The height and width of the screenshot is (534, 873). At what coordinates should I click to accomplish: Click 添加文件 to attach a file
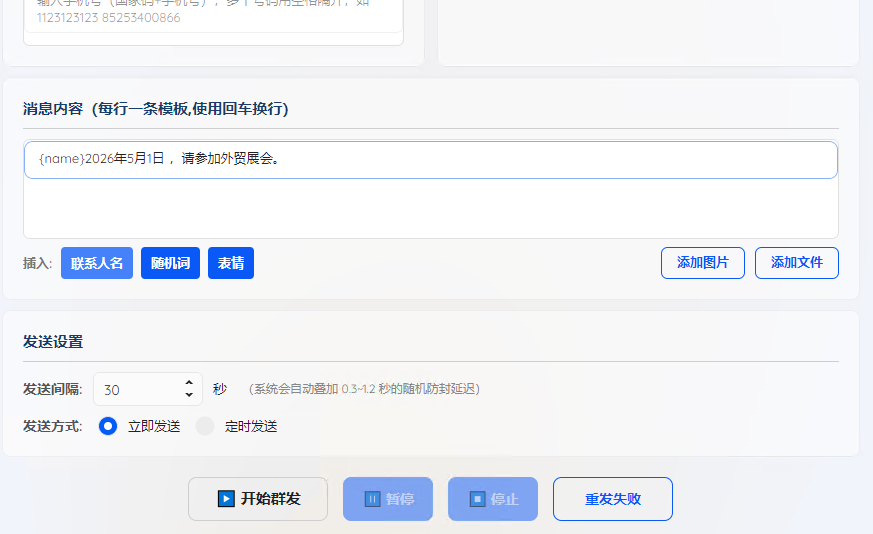796,263
